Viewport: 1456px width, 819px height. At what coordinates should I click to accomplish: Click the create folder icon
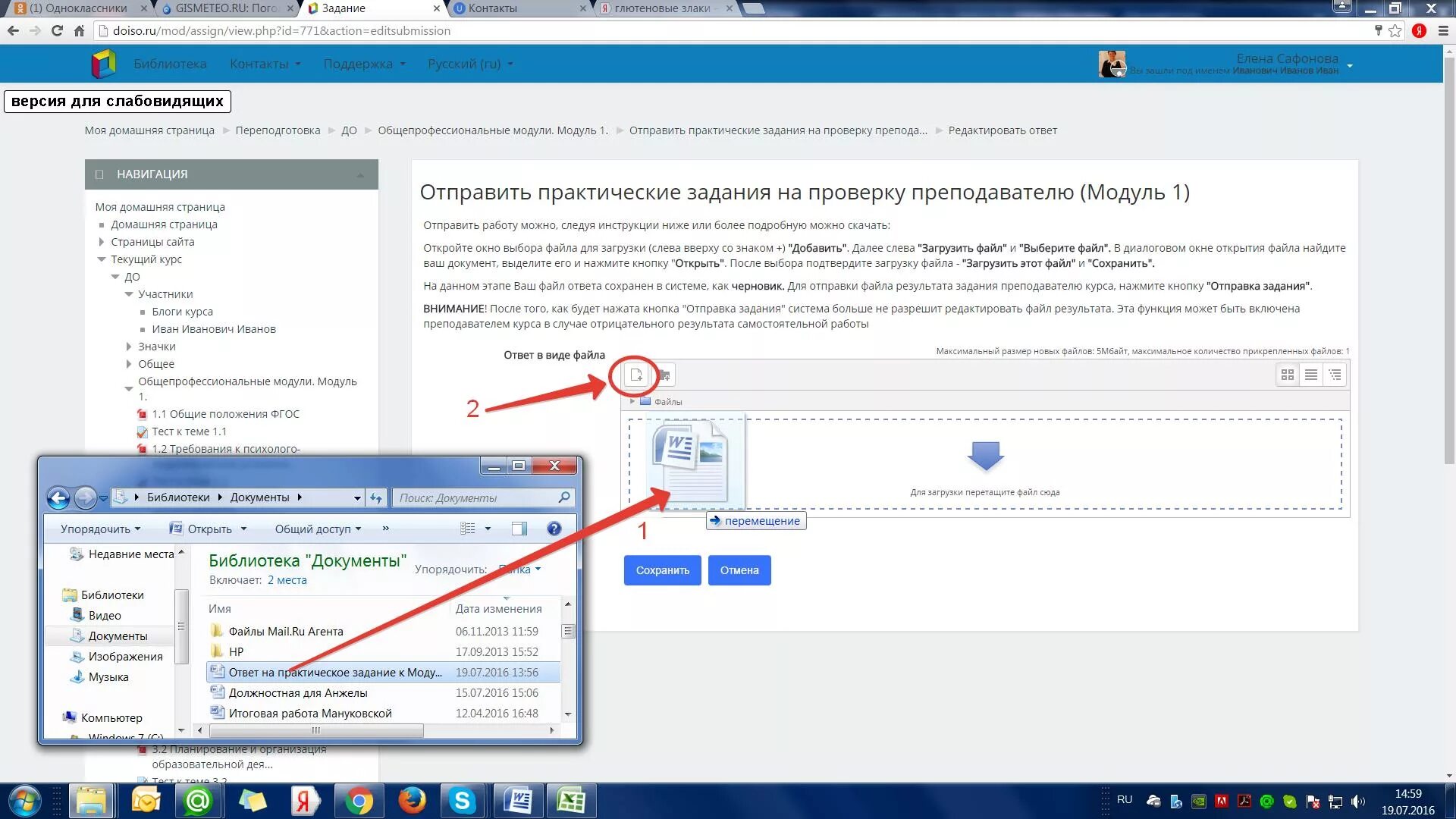click(x=664, y=375)
